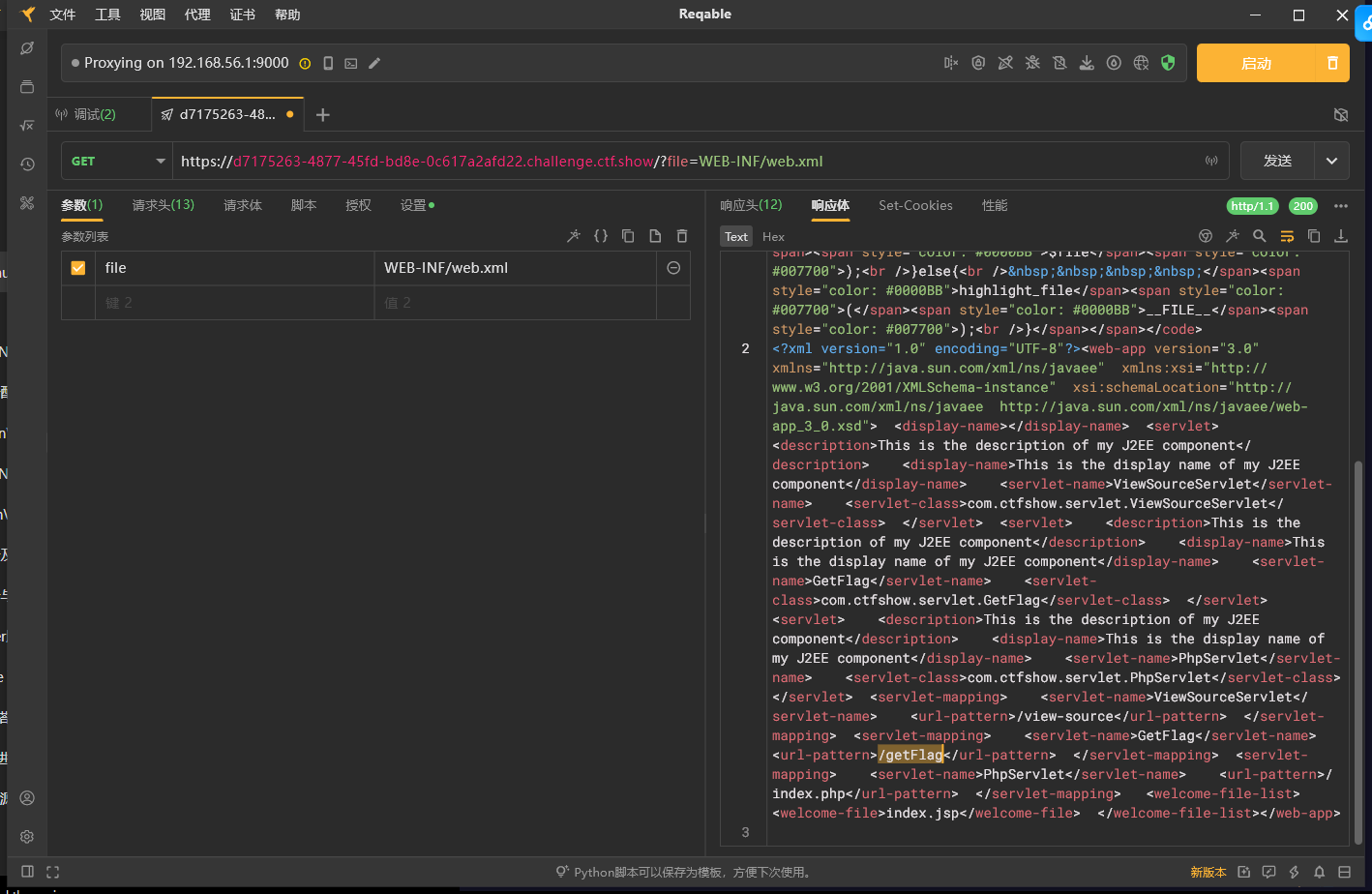Open the sidebar planet icon at top
1372x894 pixels.
pyautogui.click(x=27, y=48)
